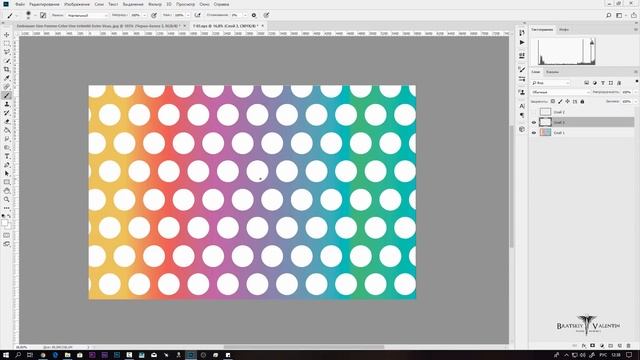Open the 3D cube panel icon

(x=522, y=129)
